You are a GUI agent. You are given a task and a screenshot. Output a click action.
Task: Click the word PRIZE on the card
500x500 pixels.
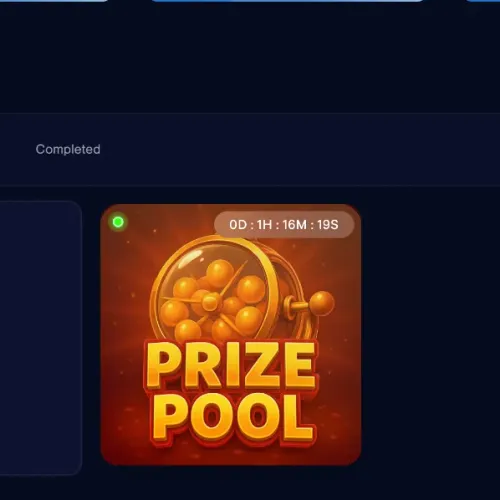[x=231, y=365]
